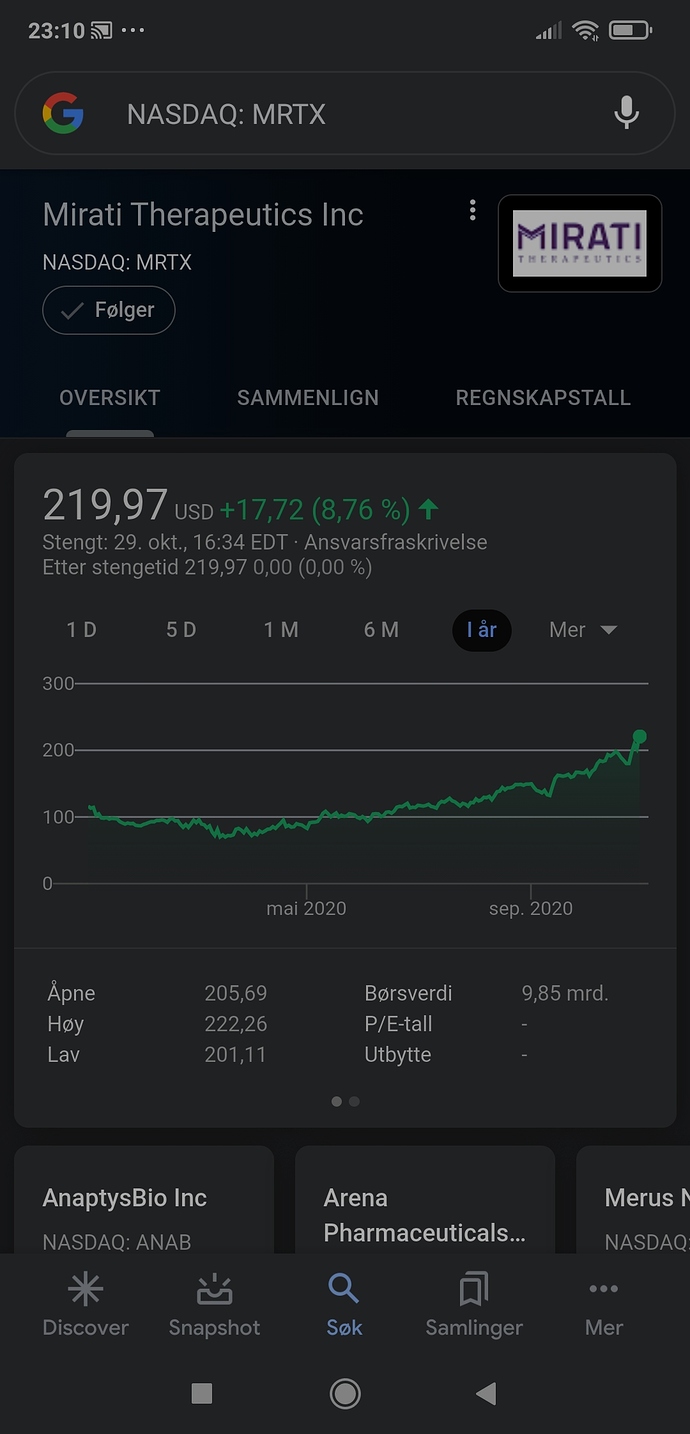The height and width of the screenshot is (1434, 690).
Task: Tap the Android home circle
Action: point(345,1393)
